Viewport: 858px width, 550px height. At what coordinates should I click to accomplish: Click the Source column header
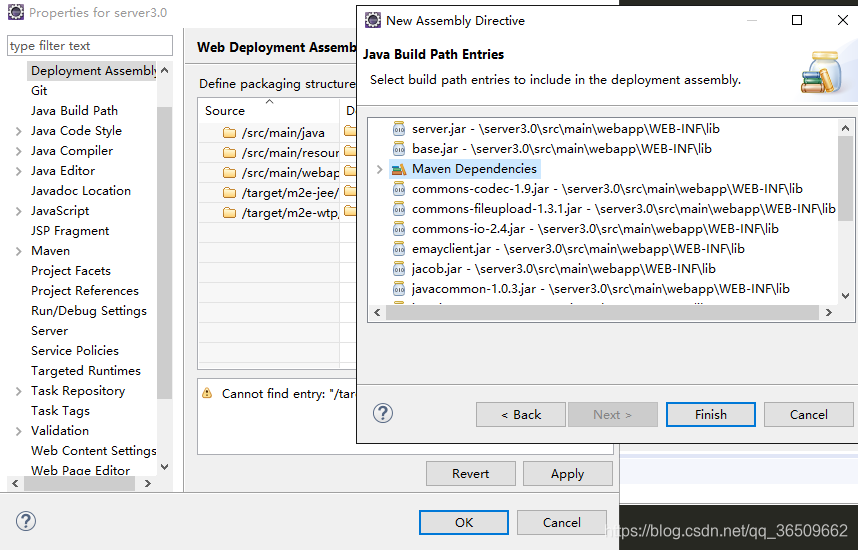(x=269, y=110)
